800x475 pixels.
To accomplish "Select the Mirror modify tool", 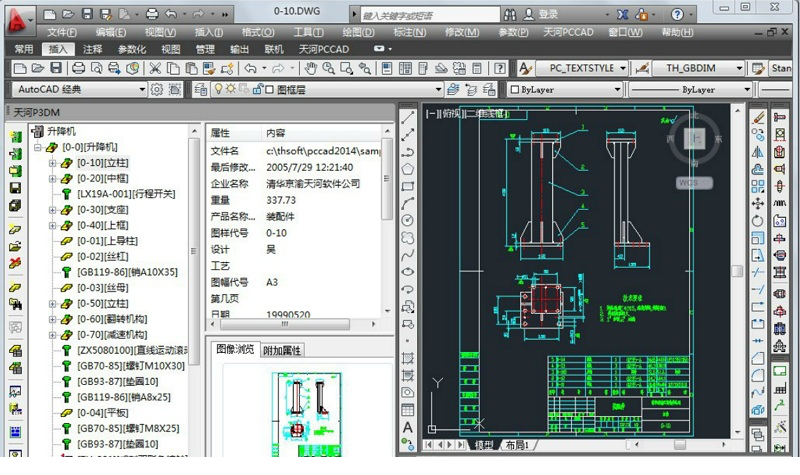I will [x=758, y=152].
